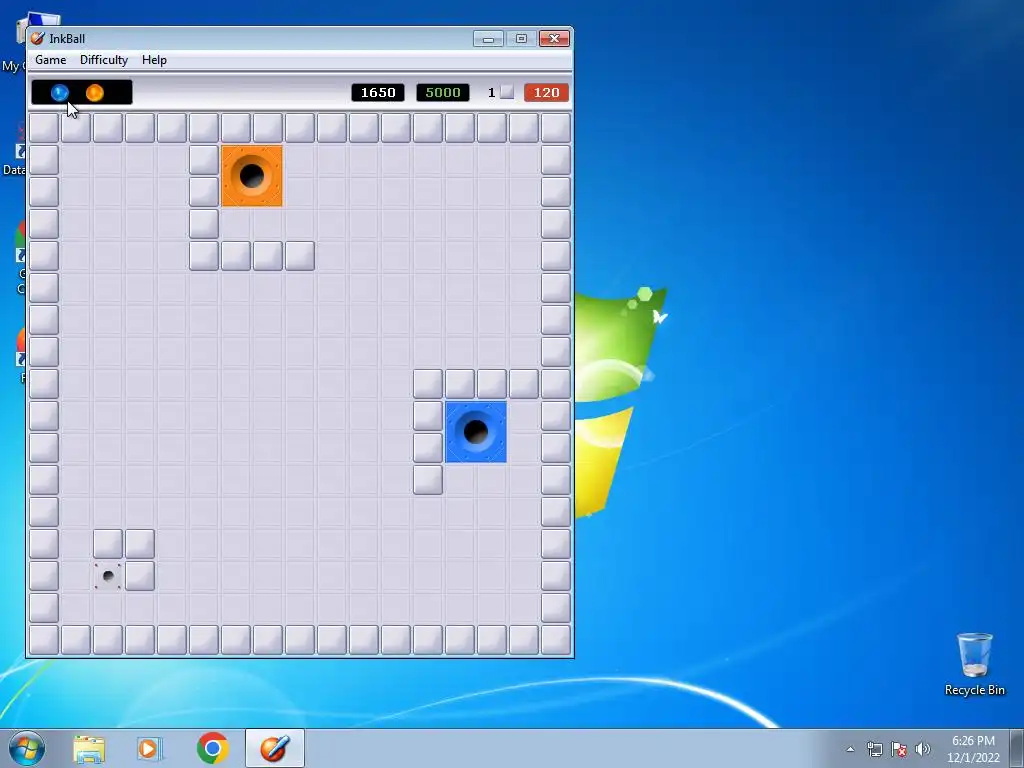This screenshot has width=1024, height=768.
Task: Click the small gray ball source tile
Action: click(108, 575)
